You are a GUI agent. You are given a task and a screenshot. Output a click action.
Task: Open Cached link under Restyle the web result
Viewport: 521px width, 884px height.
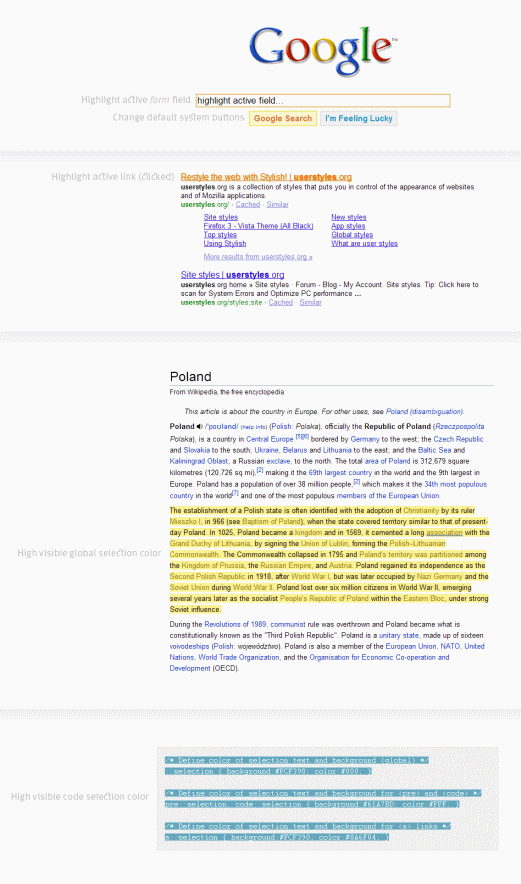coord(248,205)
